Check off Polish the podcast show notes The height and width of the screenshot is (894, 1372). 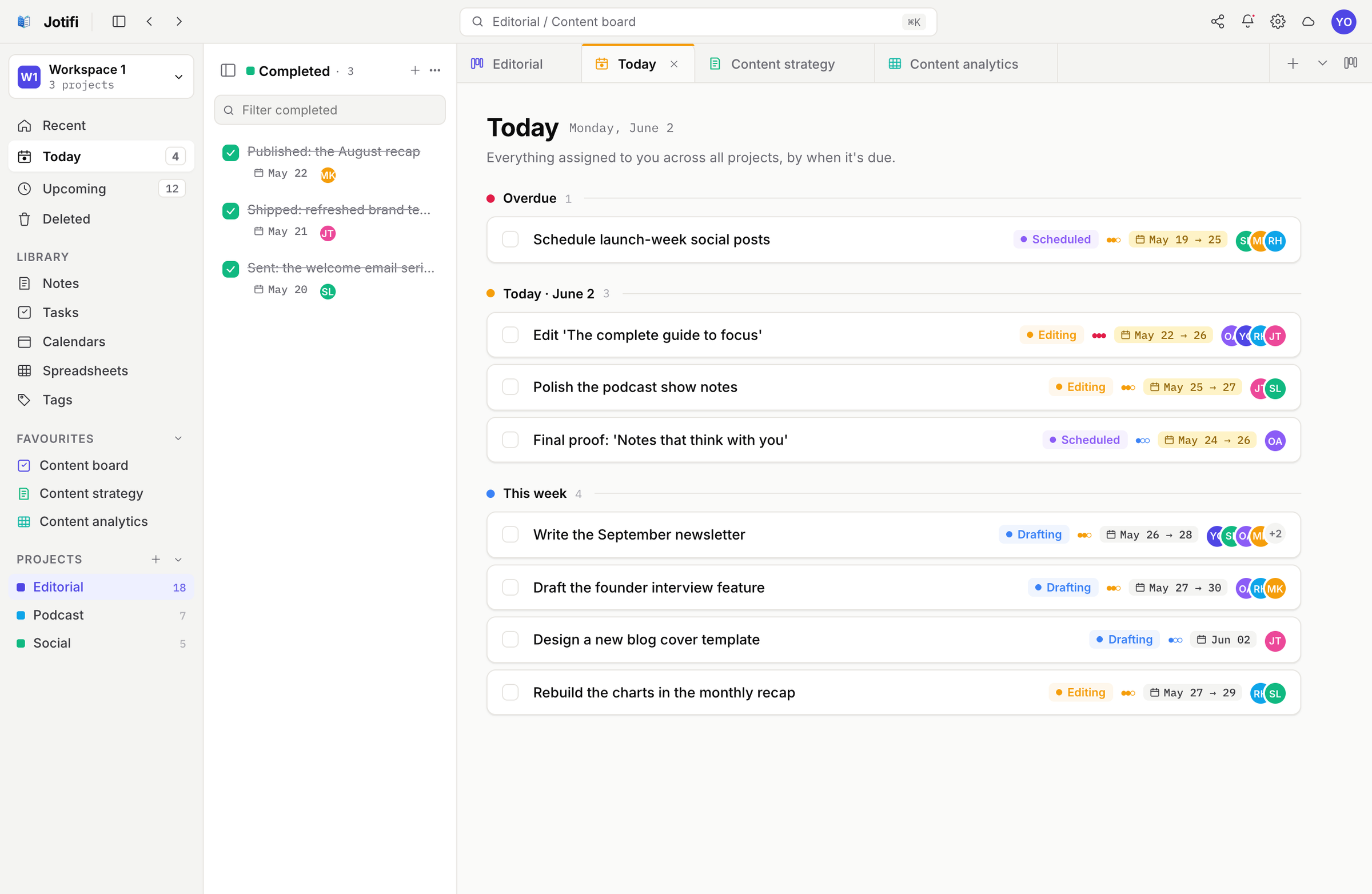click(510, 387)
